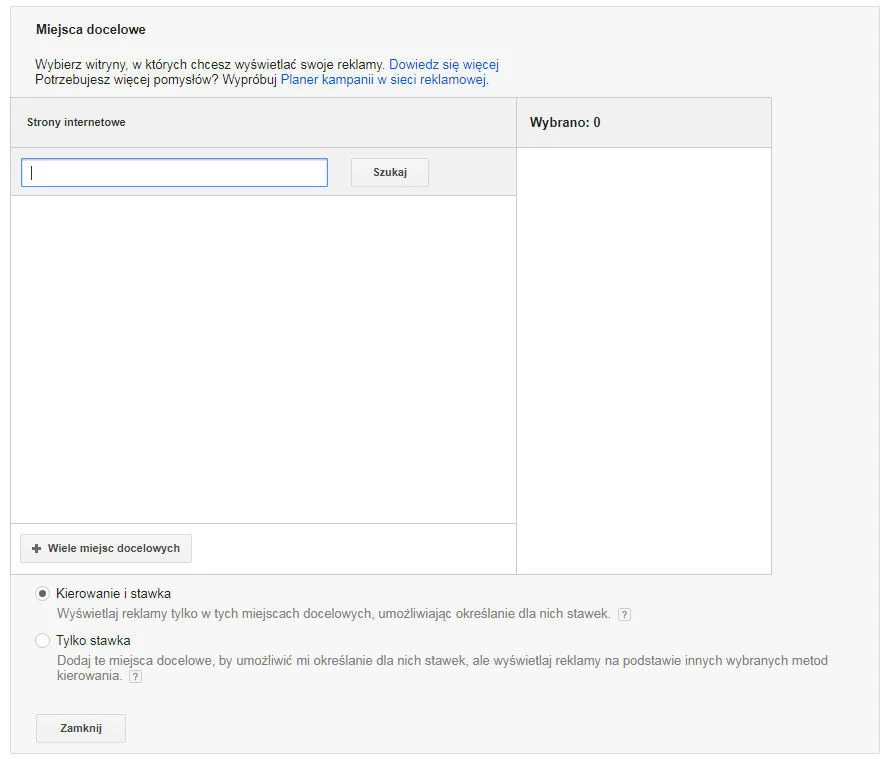The width and height of the screenshot is (889, 759).
Task: Click the Strony internetowe column header
Action: (76, 122)
